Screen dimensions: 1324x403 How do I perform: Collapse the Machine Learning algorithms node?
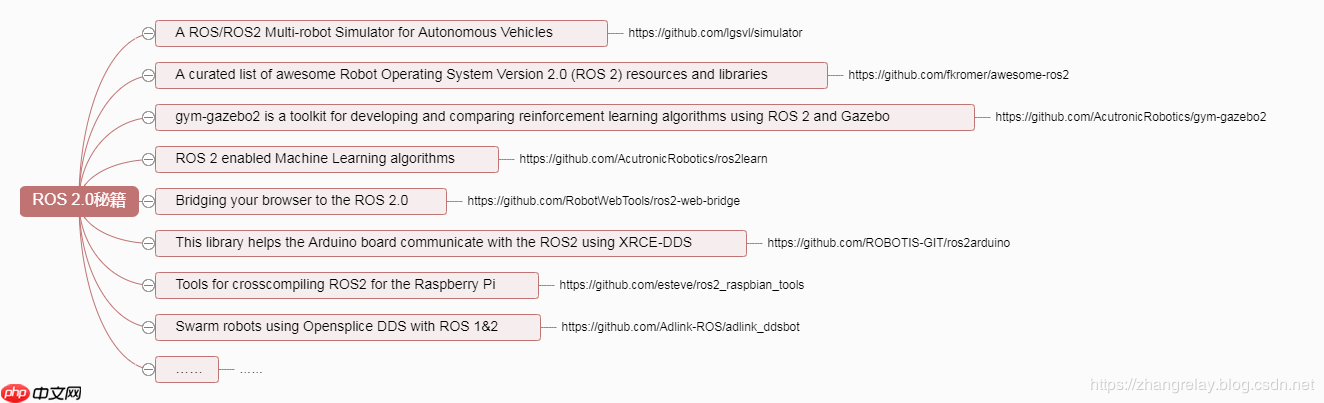pyautogui.click(x=148, y=159)
